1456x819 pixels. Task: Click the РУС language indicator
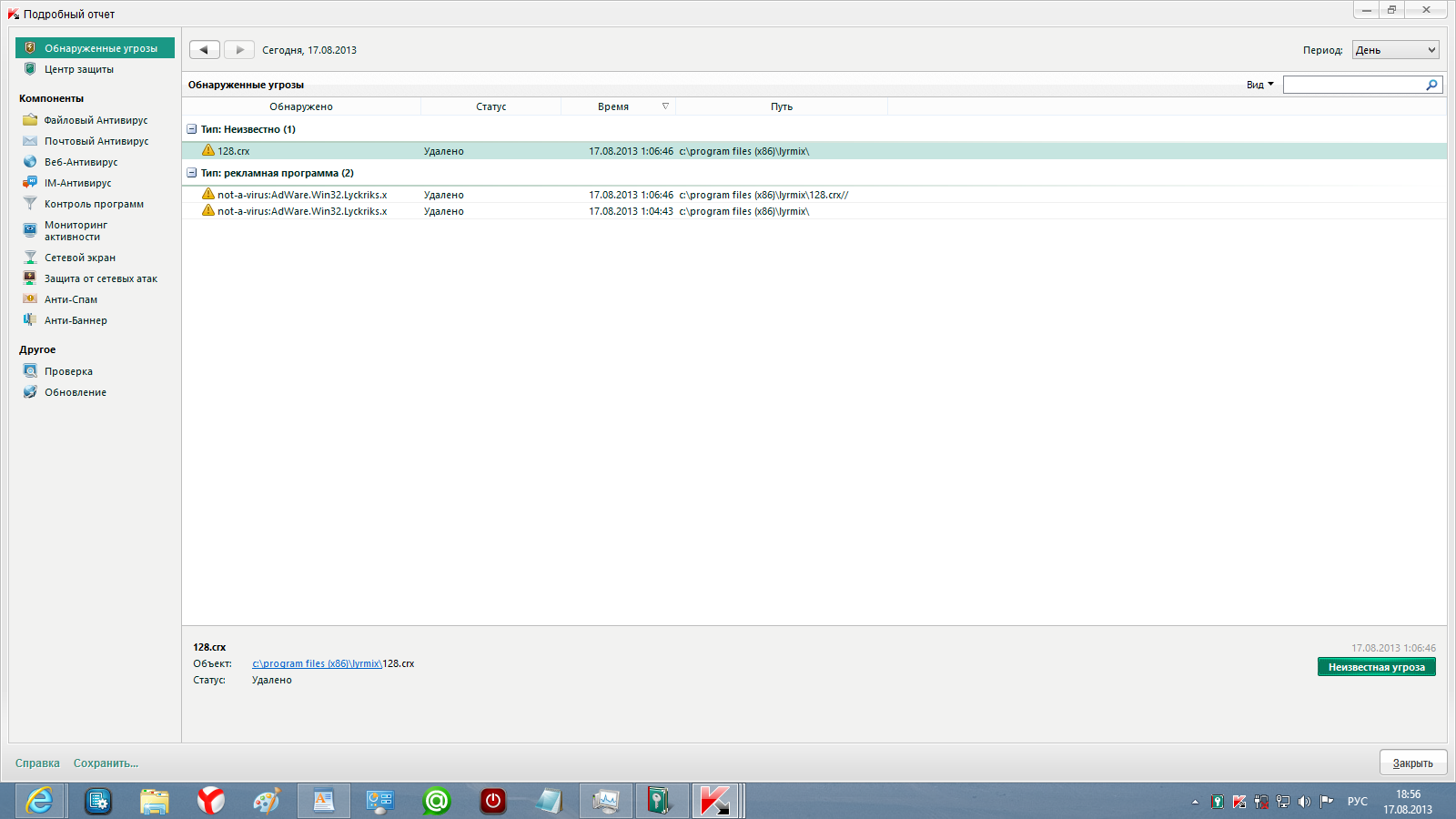tap(1358, 802)
